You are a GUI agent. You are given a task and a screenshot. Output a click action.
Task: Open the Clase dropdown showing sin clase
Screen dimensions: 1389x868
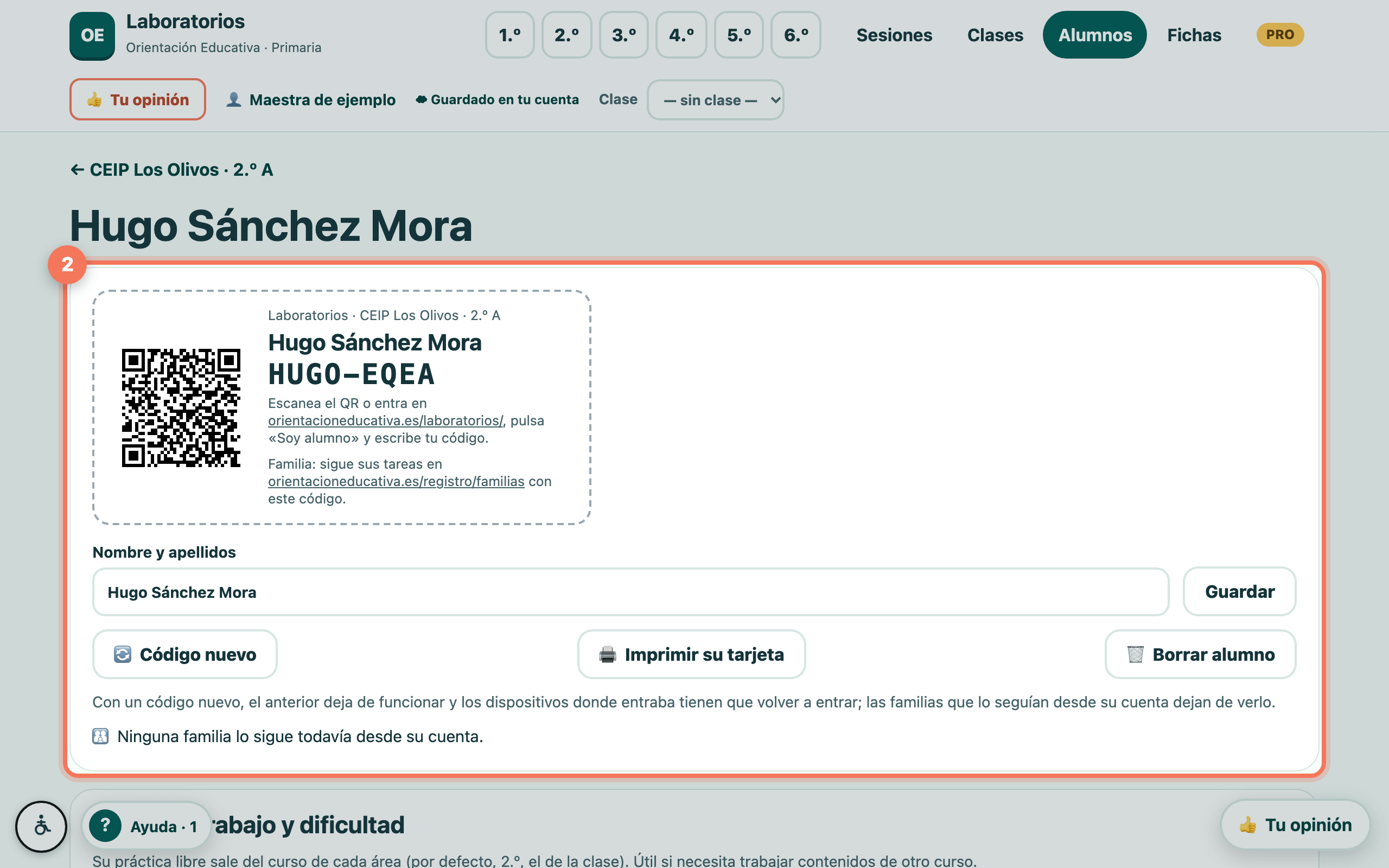(715, 100)
